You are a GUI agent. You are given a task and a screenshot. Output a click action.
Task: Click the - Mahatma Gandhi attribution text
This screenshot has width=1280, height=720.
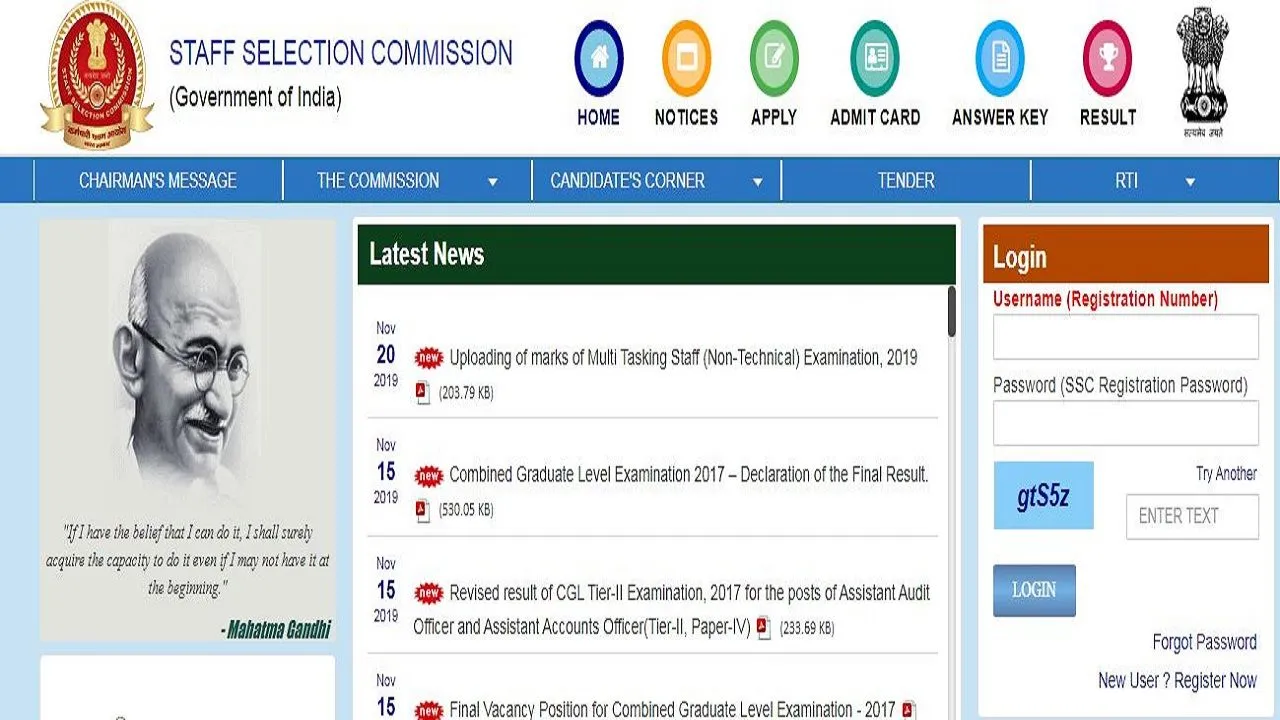(x=275, y=629)
